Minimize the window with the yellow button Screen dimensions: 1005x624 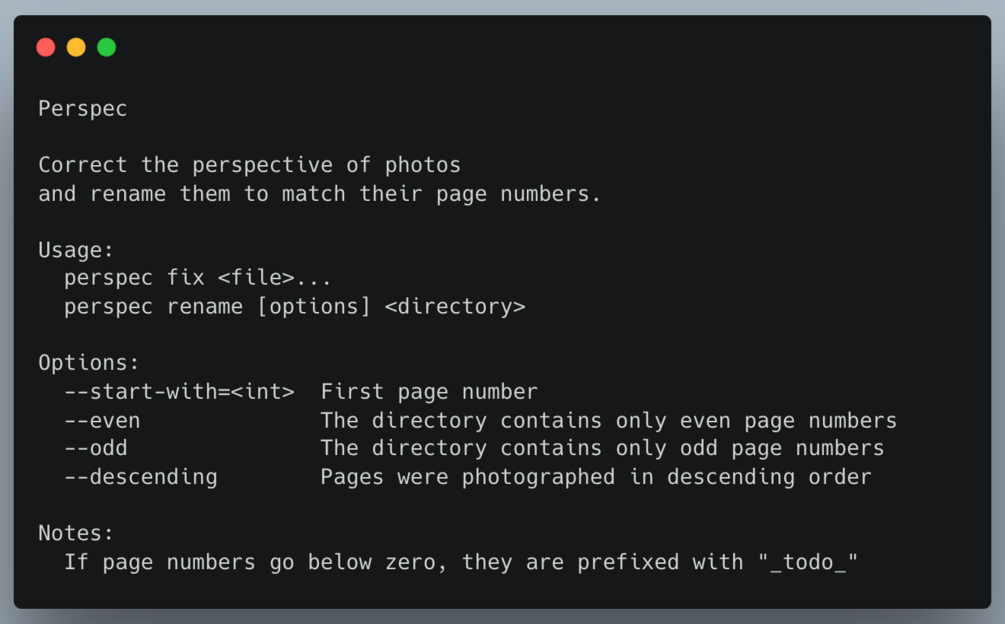click(76, 47)
